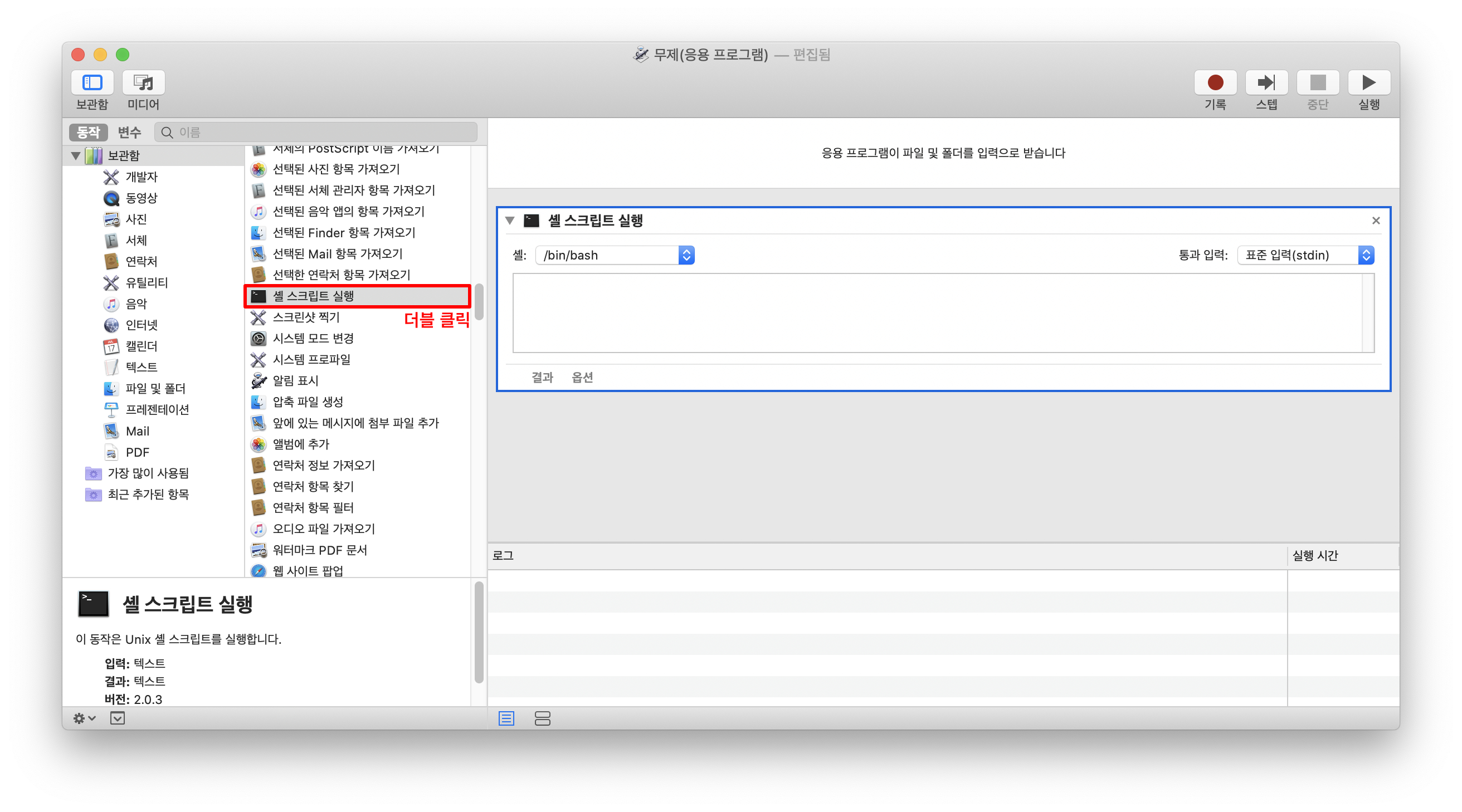Click the Options (옵션) button
Image resolution: width=1462 pixels, height=812 pixels.
(x=582, y=378)
